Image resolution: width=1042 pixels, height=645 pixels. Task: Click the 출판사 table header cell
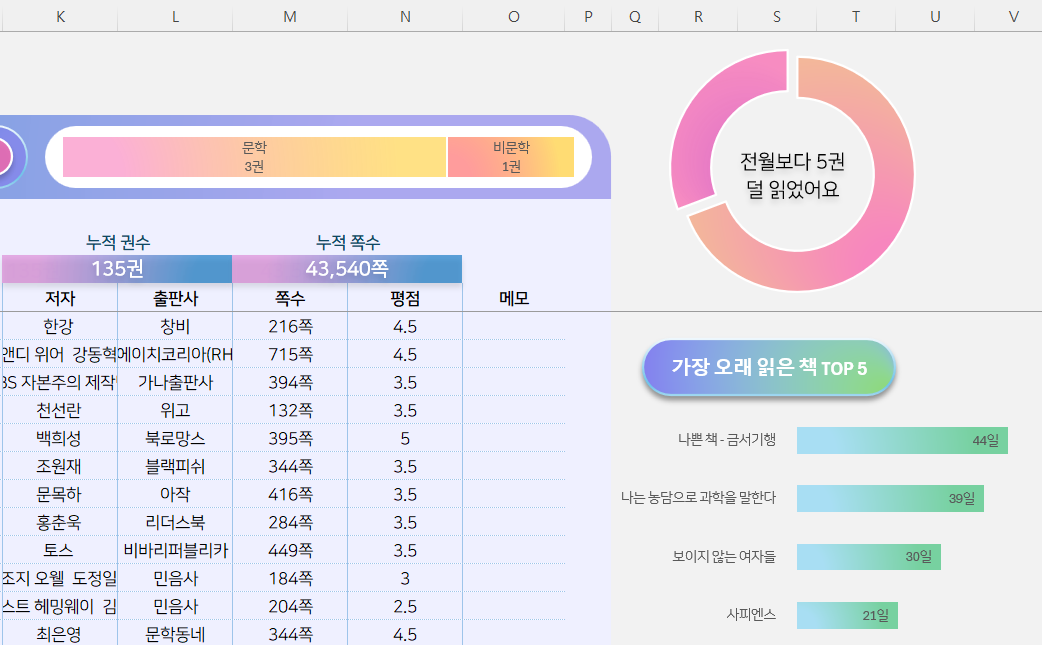click(x=175, y=298)
